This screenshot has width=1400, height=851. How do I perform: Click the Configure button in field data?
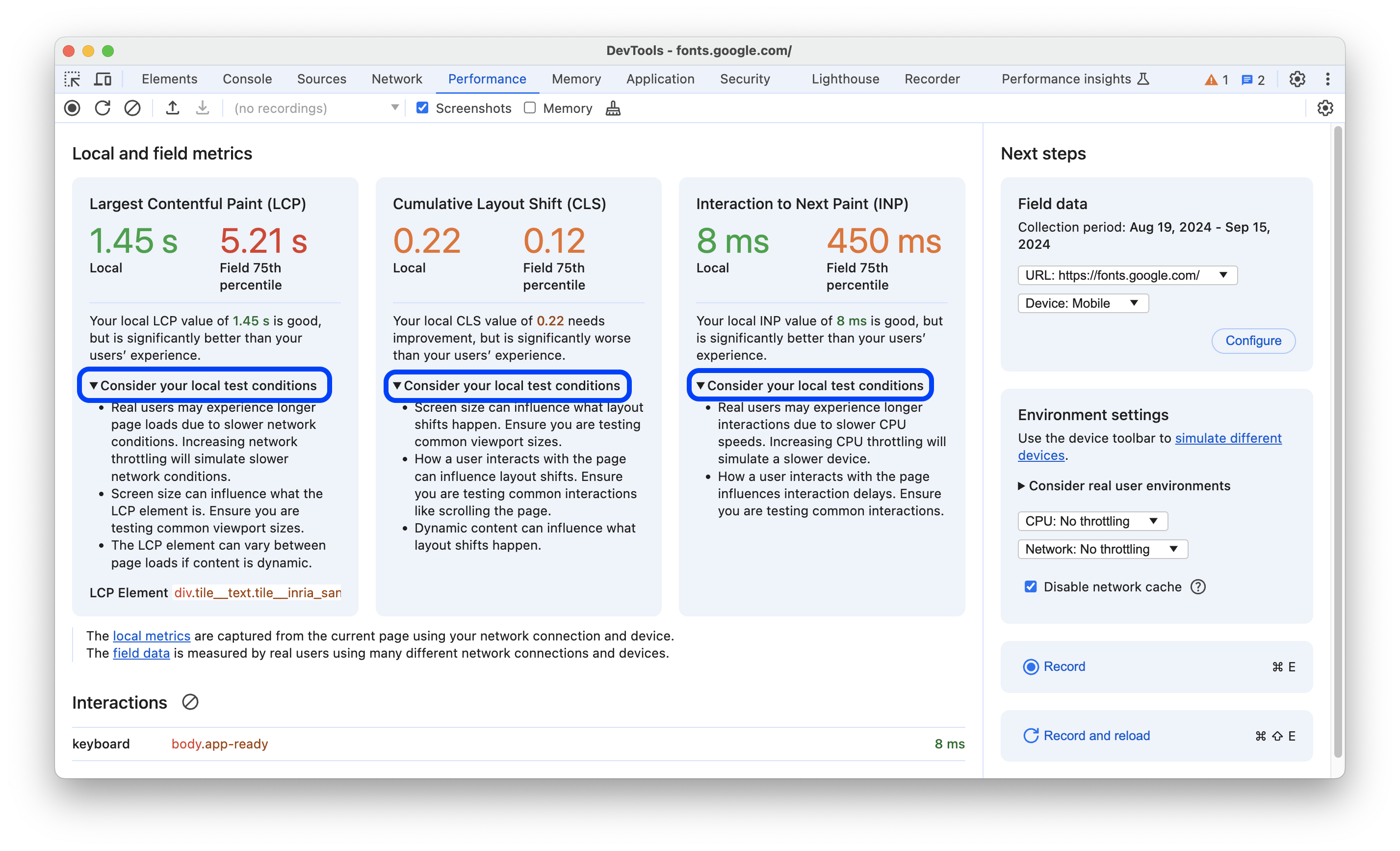click(1253, 340)
